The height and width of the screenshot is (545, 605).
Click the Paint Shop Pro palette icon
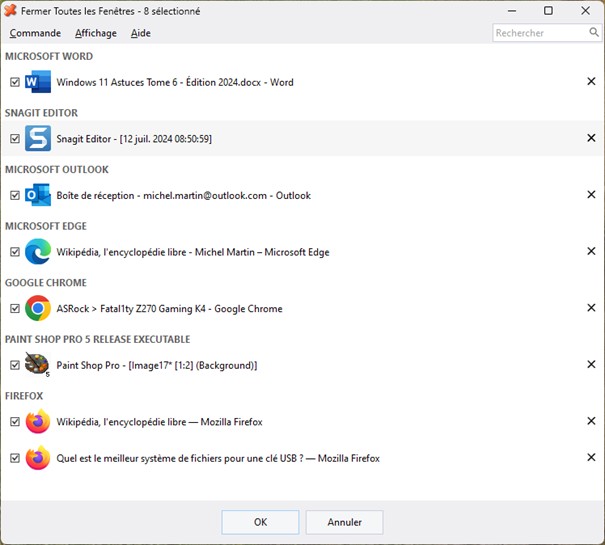coord(38,365)
